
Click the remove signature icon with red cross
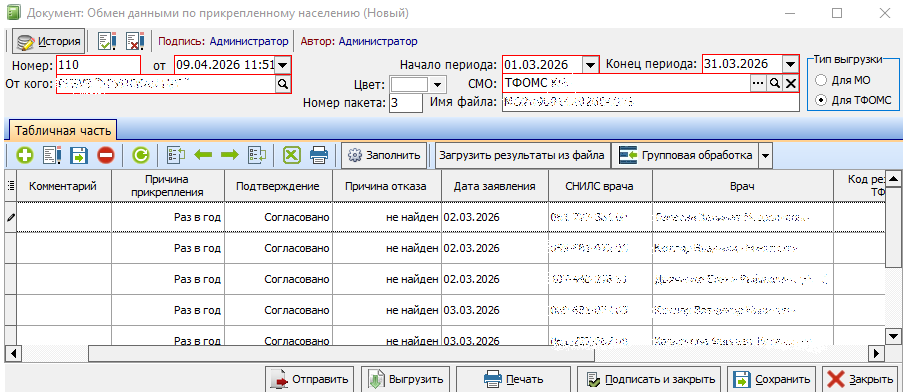coord(135,42)
